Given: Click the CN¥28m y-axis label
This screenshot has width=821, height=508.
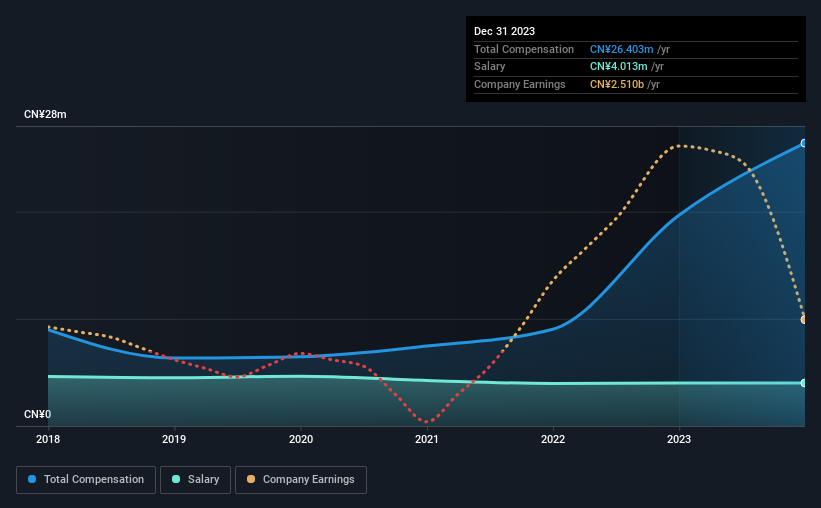Looking at the screenshot, I should tap(45, 114).
